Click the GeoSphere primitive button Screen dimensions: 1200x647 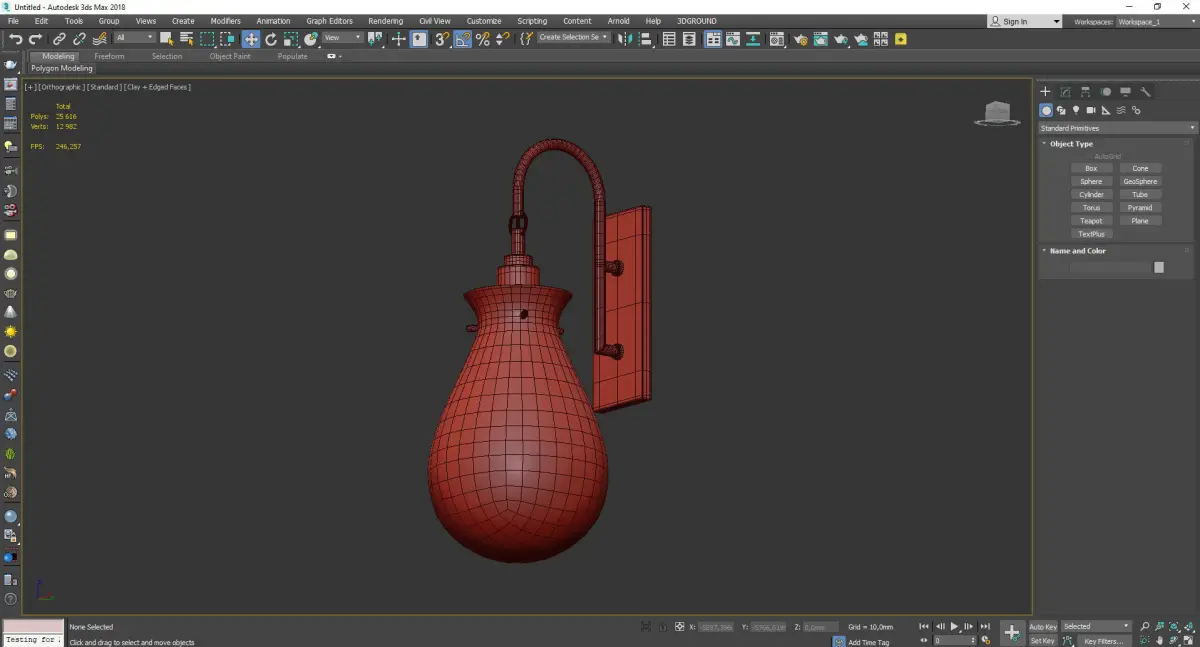(x=1140, y=182)
